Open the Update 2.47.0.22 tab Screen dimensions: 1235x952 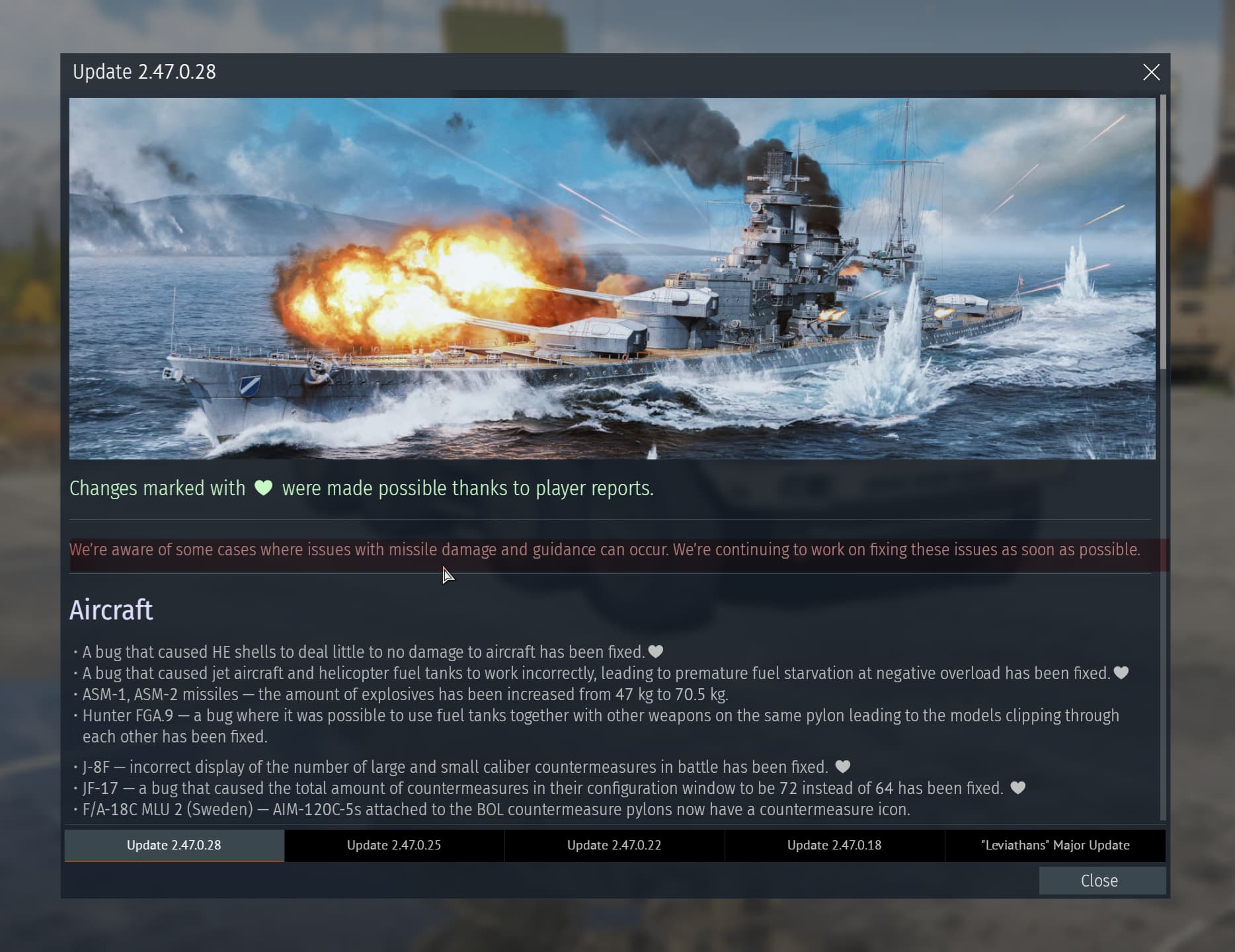point(614,845)
